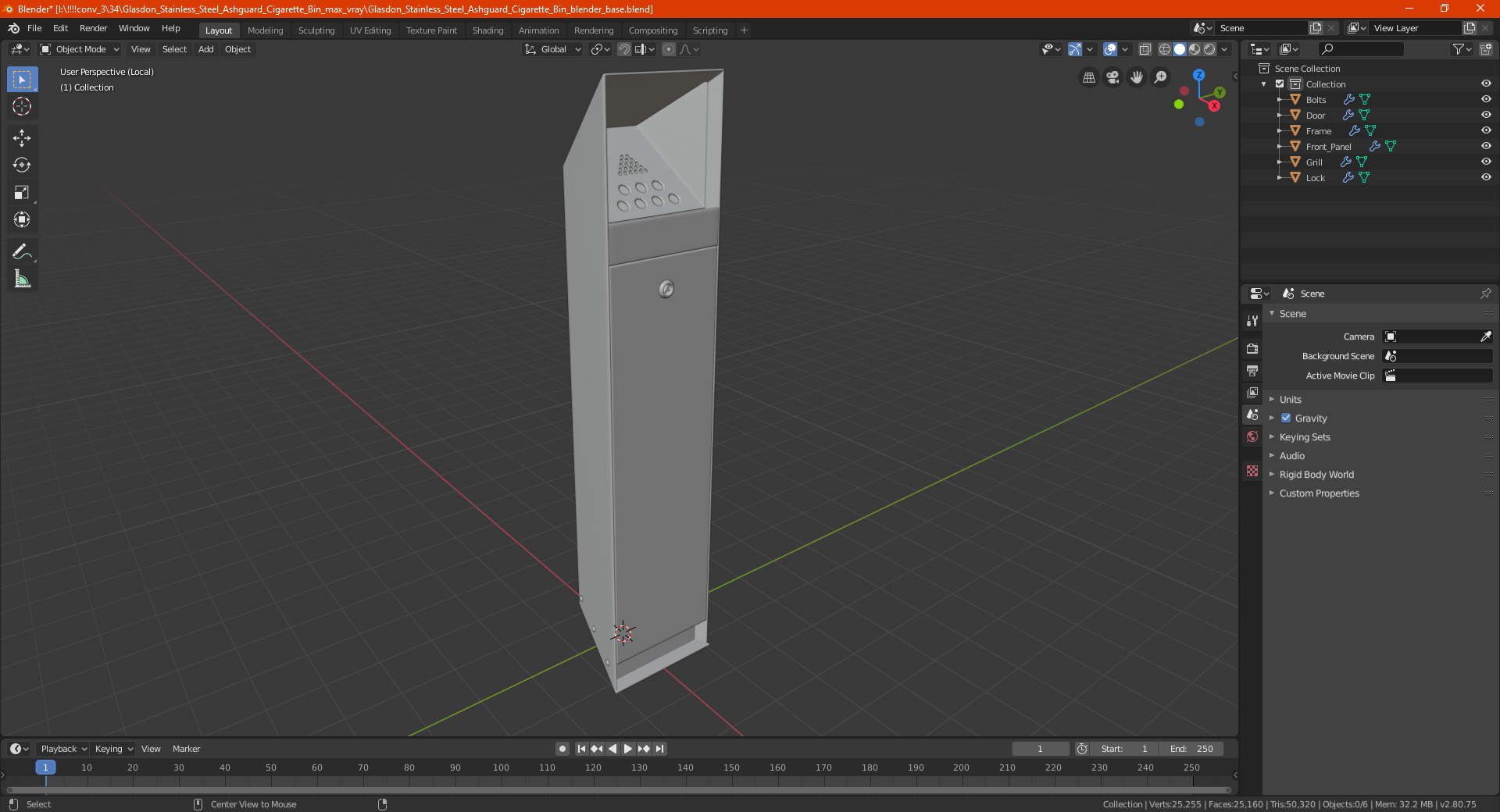Open the File menu
1500x812 pixels.
[x=34, y=28]
